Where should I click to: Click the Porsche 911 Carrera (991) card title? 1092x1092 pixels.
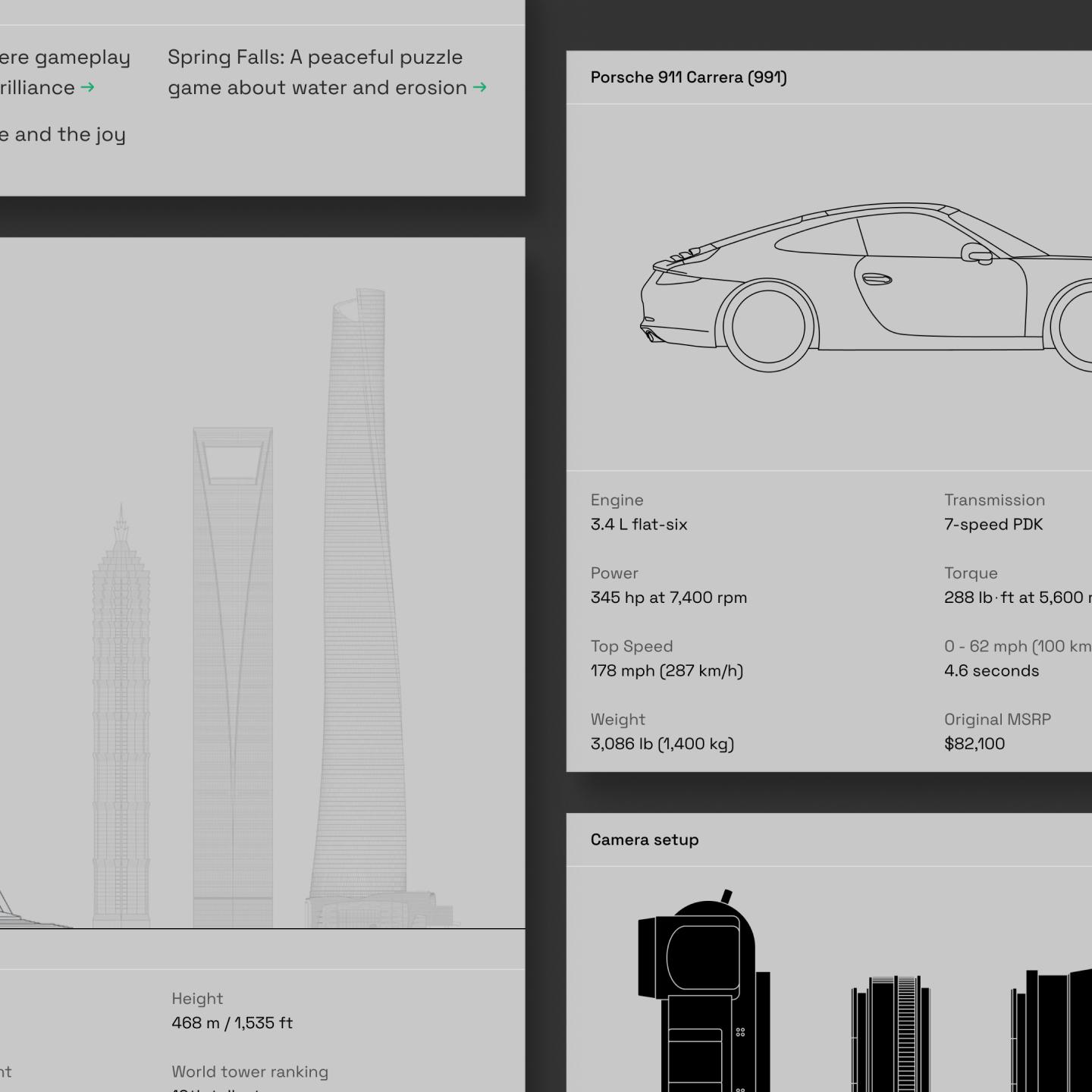point(689,77)
